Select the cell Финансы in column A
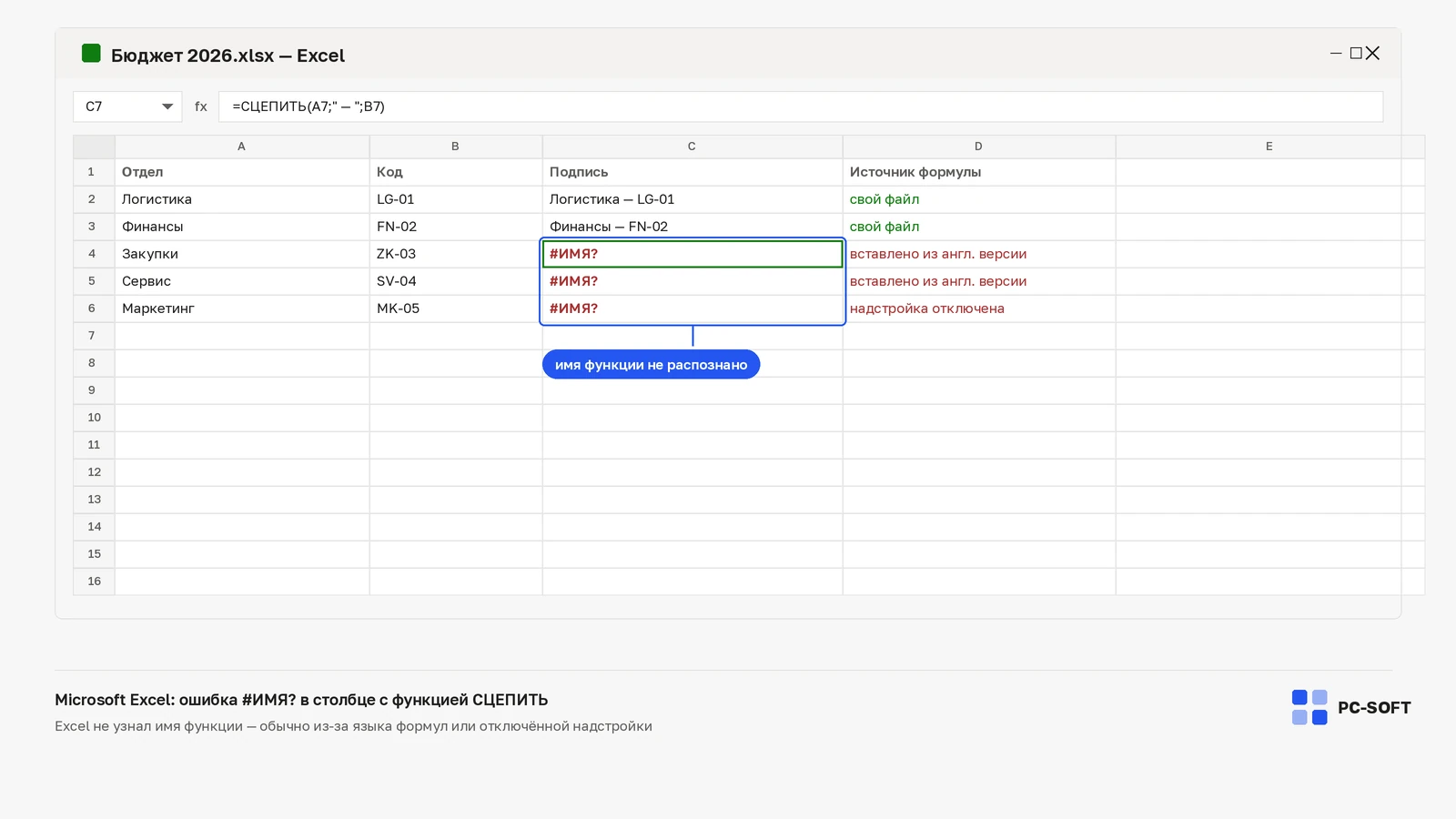The width and height of the screenshot is (1456, 819). pos(242,227)
